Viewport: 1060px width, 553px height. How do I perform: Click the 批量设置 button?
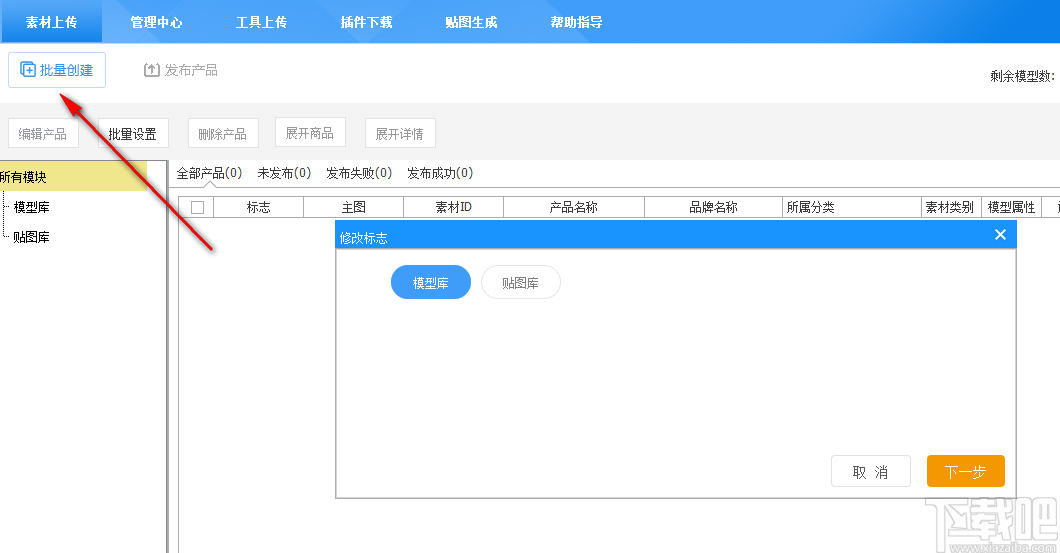click(x=133, y=133)
